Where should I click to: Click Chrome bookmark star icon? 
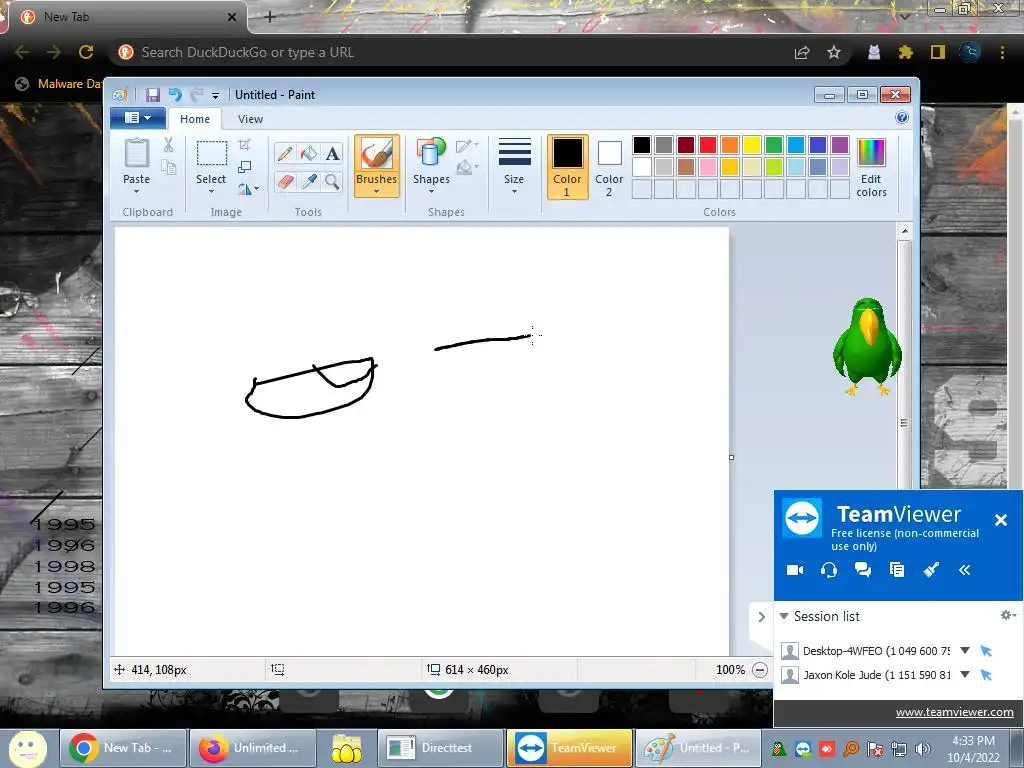[x=834, y=52]
